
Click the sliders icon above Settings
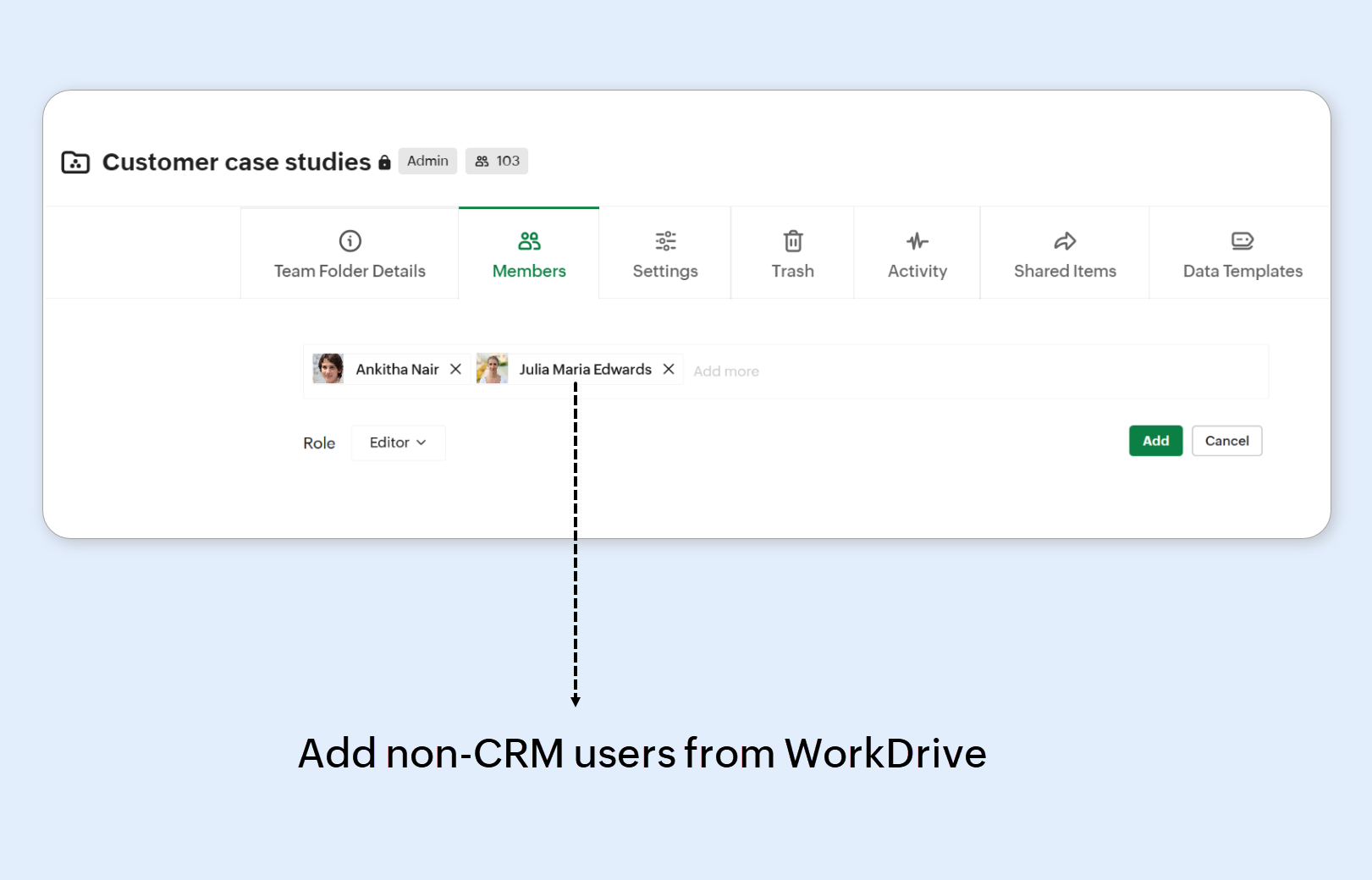pos(665,241)
